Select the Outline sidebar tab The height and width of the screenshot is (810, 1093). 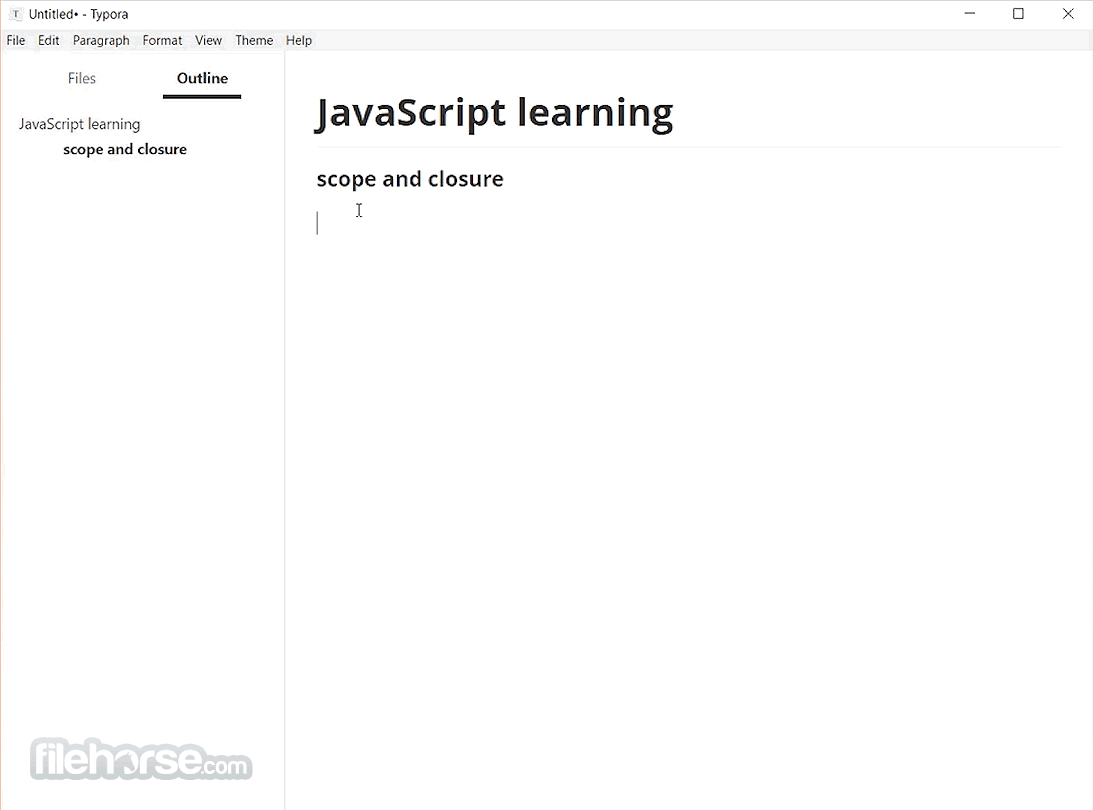tap(202, 78)
